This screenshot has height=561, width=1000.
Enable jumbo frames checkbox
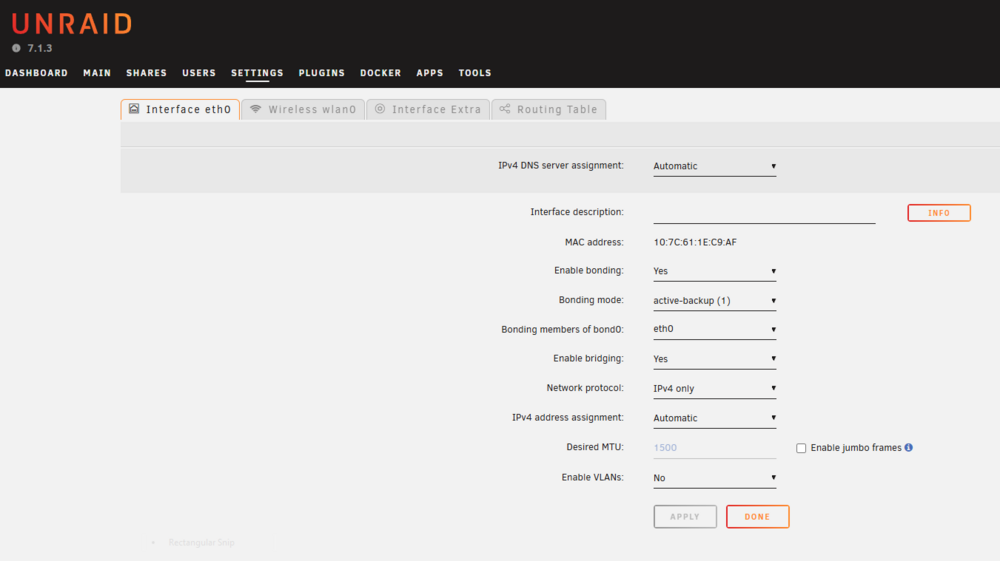click(801, 448)
